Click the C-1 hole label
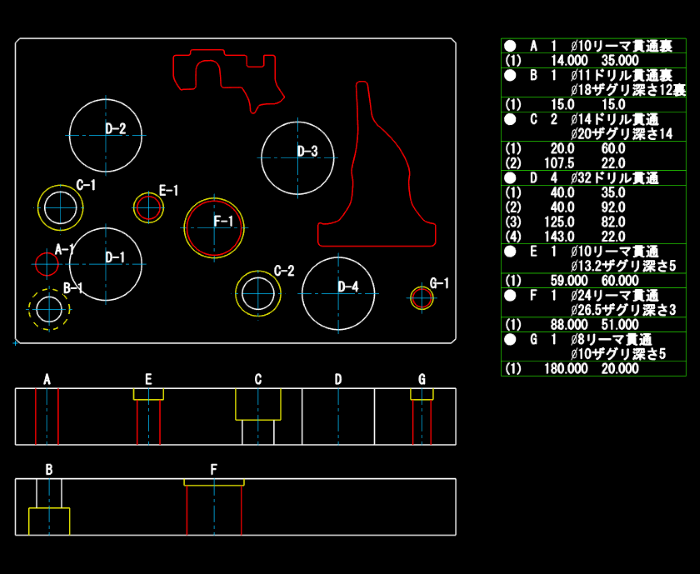 pos(86,185)
